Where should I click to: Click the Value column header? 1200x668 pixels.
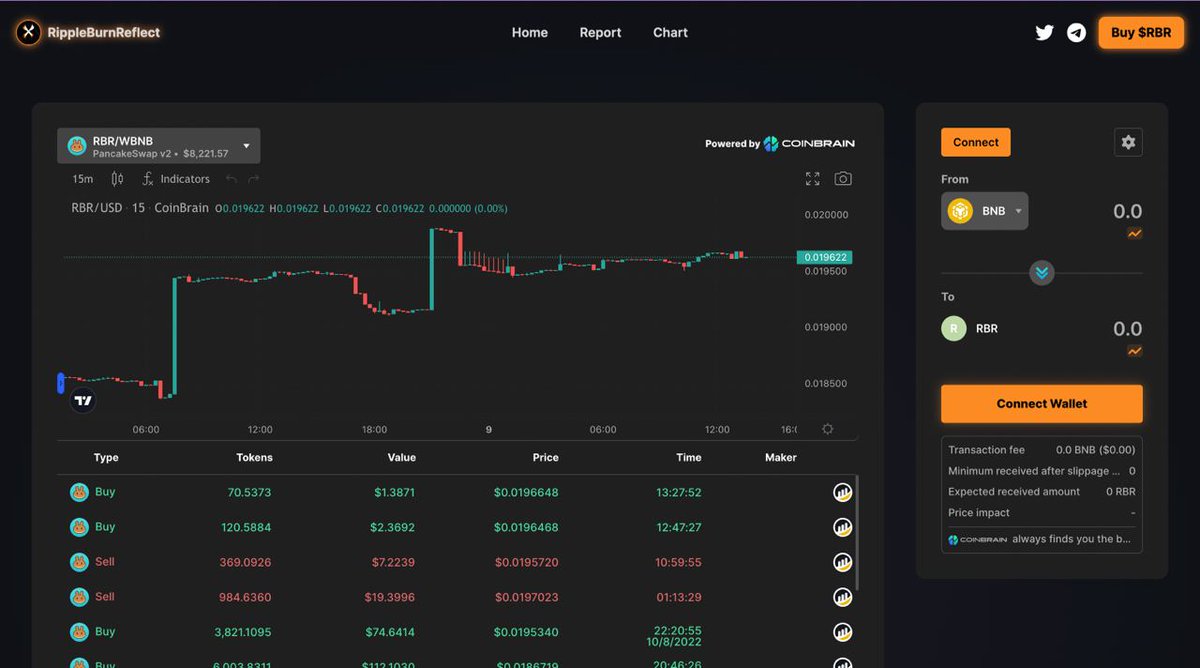point(401,457)
